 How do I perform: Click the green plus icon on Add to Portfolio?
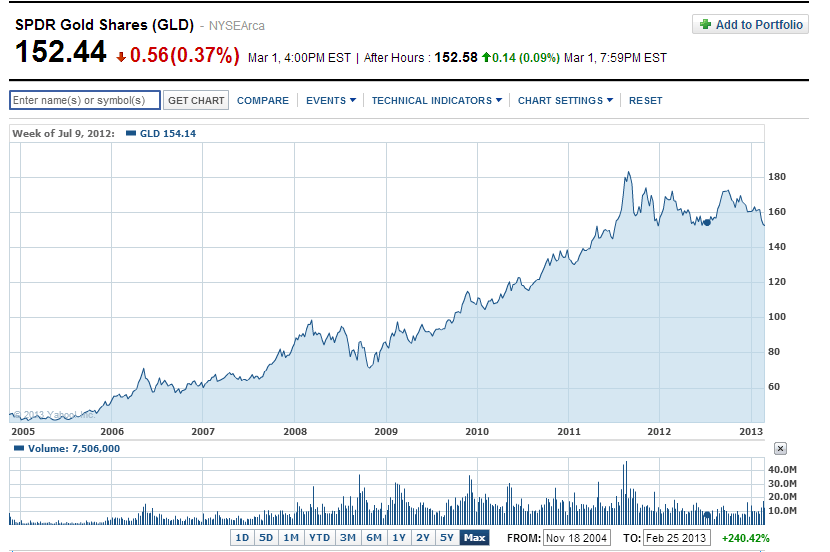tap(705, 24)
